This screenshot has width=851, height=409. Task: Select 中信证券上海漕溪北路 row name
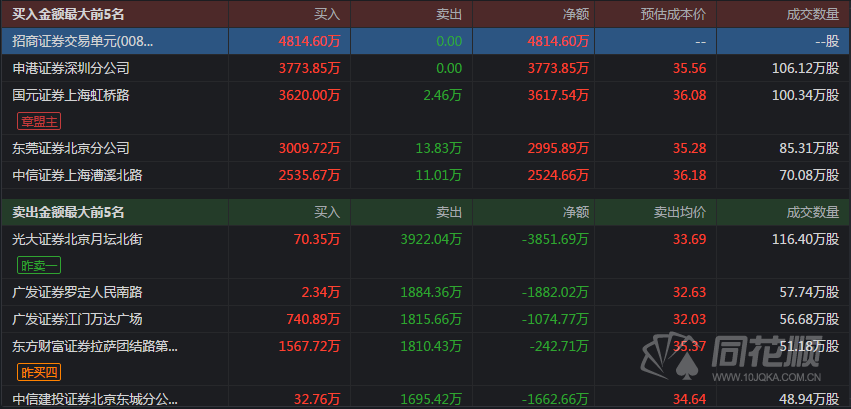pos(78,175)
